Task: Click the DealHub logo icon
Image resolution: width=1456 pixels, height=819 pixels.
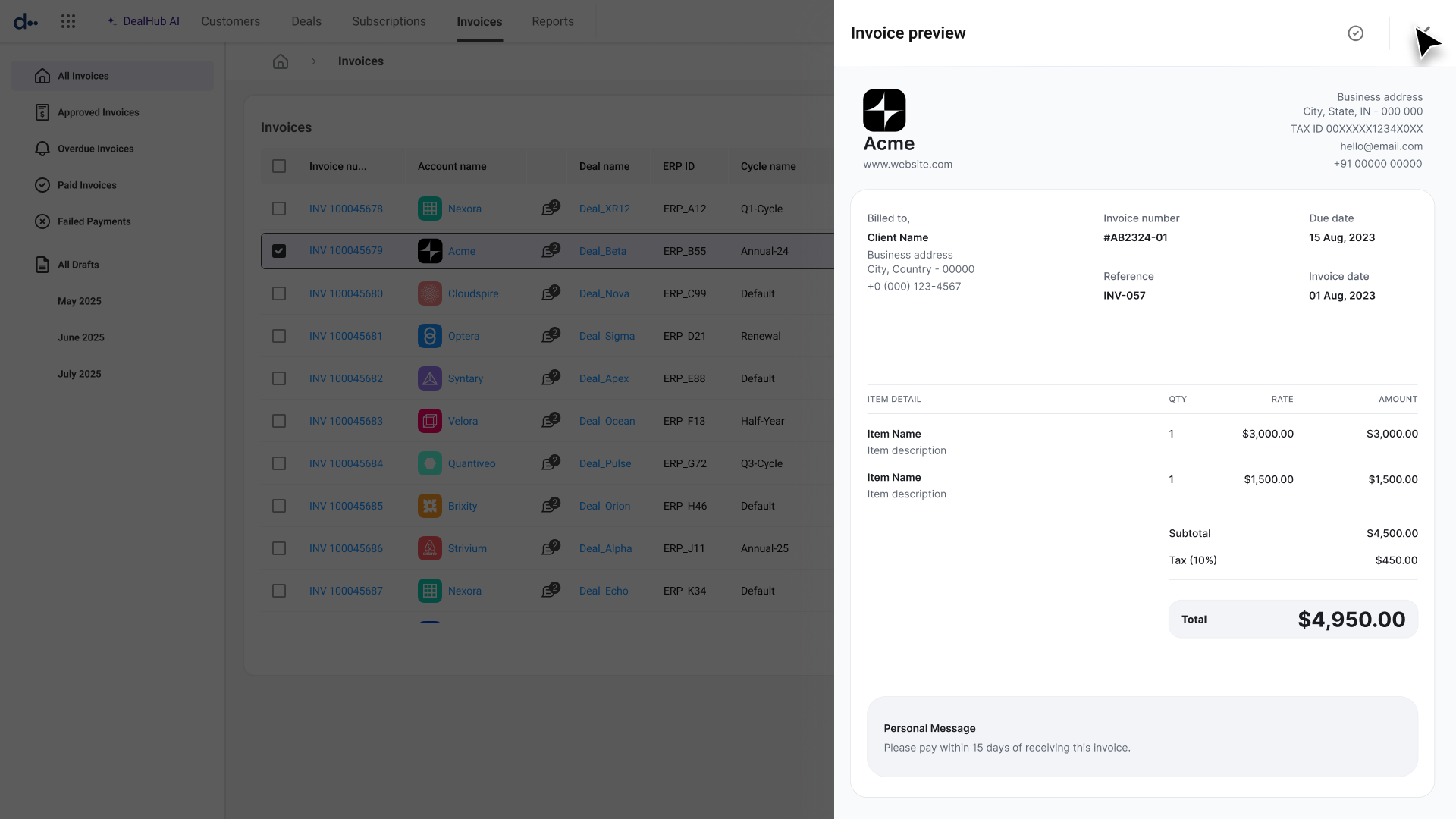Action: (x=25, y=21)
